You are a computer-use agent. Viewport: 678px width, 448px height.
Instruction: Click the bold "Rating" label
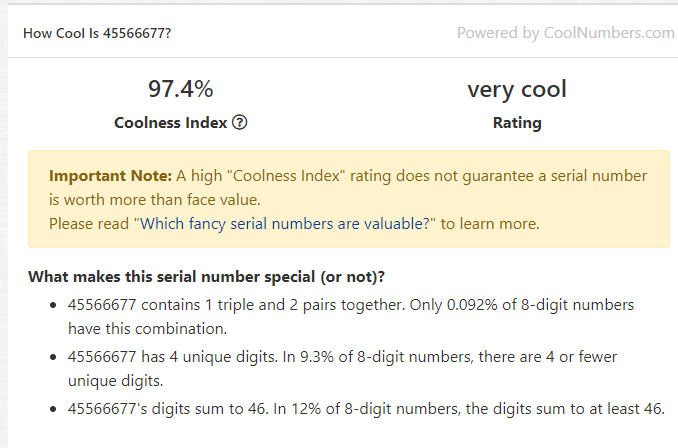pyautogui.click(x=517, y=123)
